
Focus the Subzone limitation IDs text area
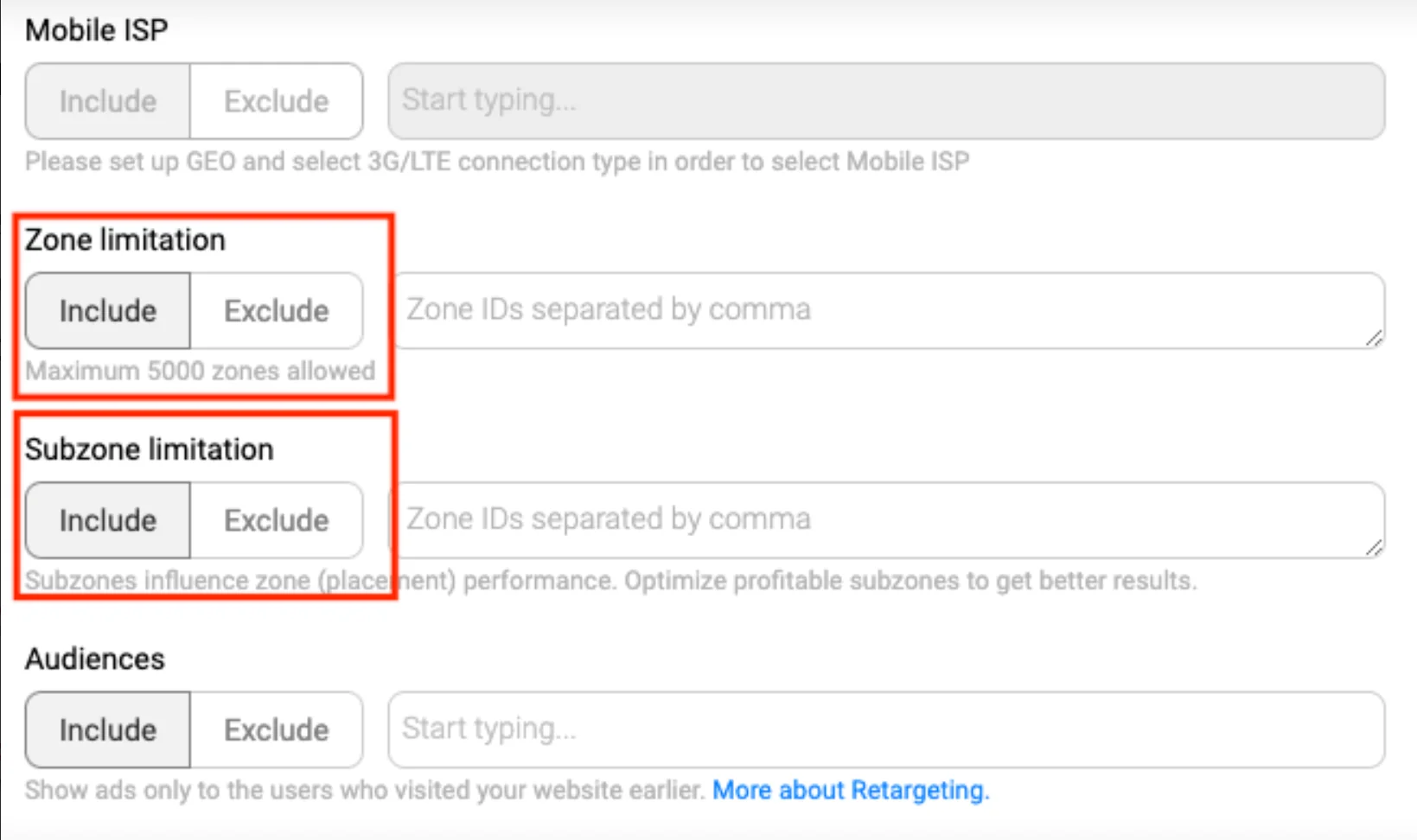coord(886,519)
